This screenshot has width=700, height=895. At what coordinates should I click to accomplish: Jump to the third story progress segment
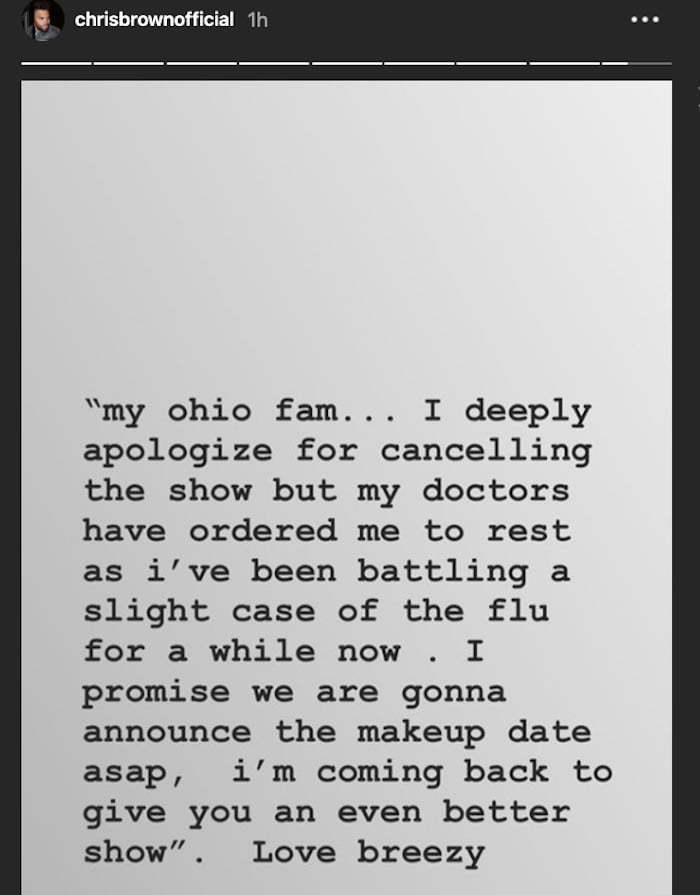(201, 63)
